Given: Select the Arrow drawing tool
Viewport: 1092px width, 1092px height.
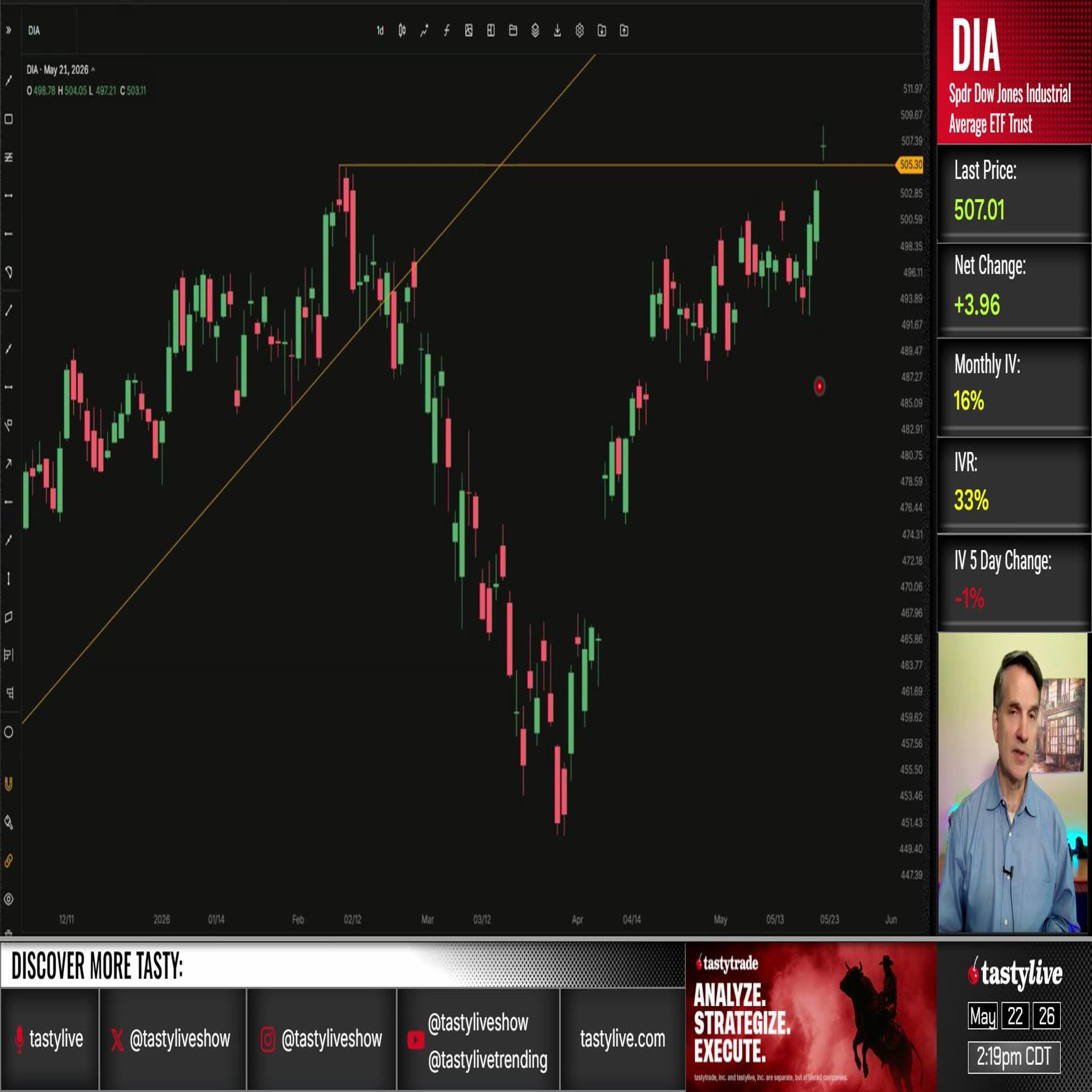Looking at the screenshot, I should pyautogui.click(x=8, y=463).
